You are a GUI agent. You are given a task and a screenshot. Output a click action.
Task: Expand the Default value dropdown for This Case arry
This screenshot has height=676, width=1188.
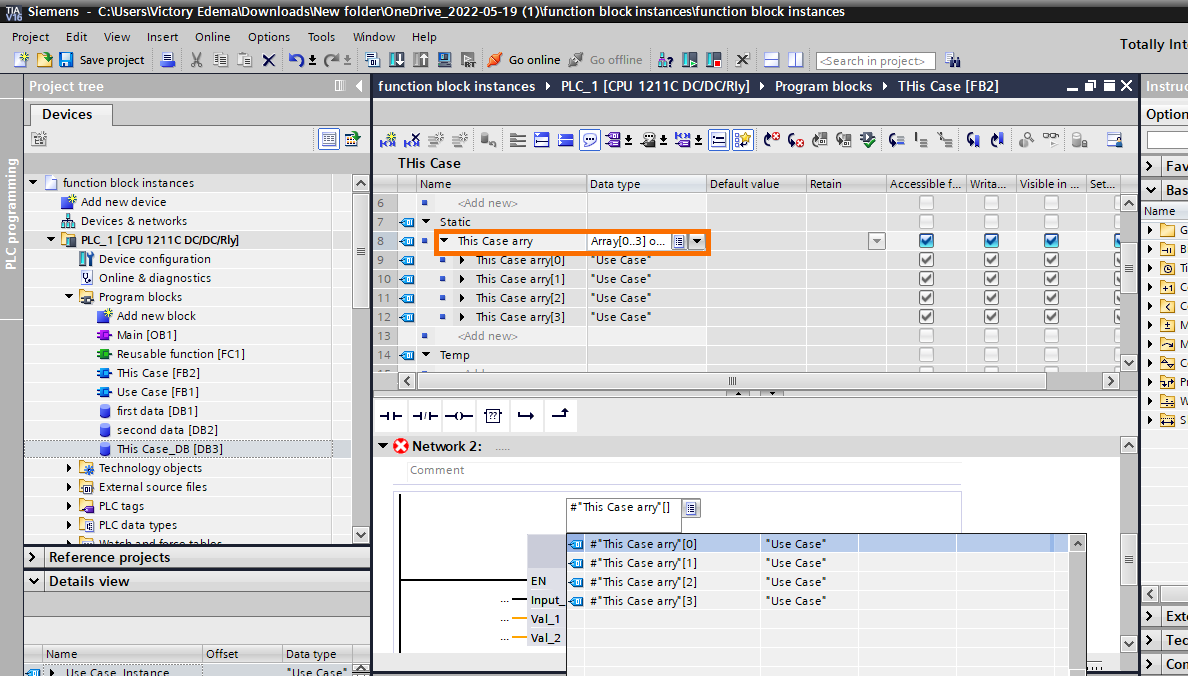click(x=877, y=240)
